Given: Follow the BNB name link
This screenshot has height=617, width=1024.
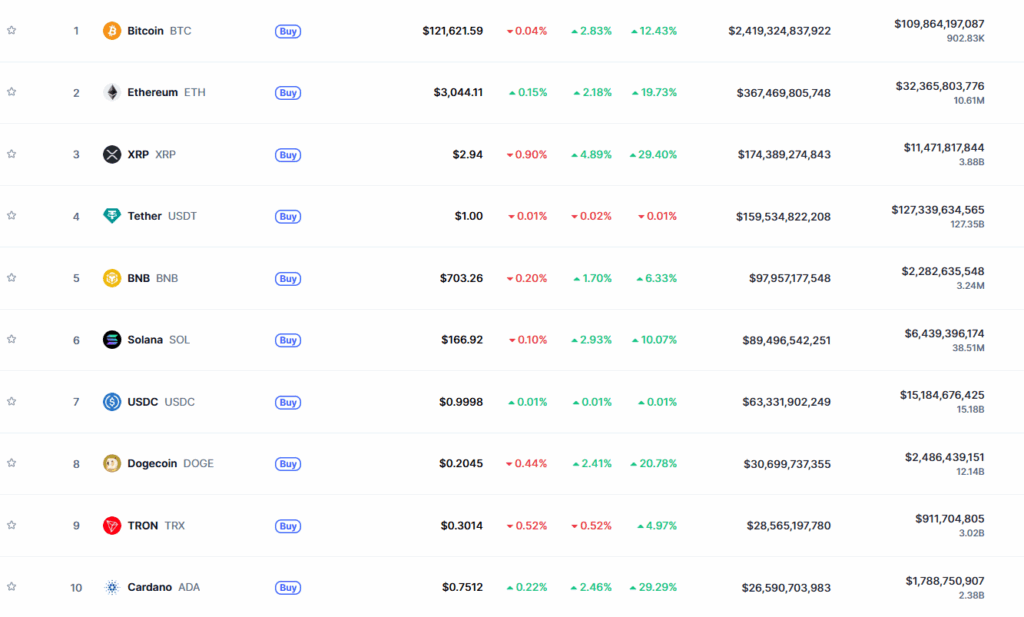Looking at the screenshot, I should pos(153,278).
